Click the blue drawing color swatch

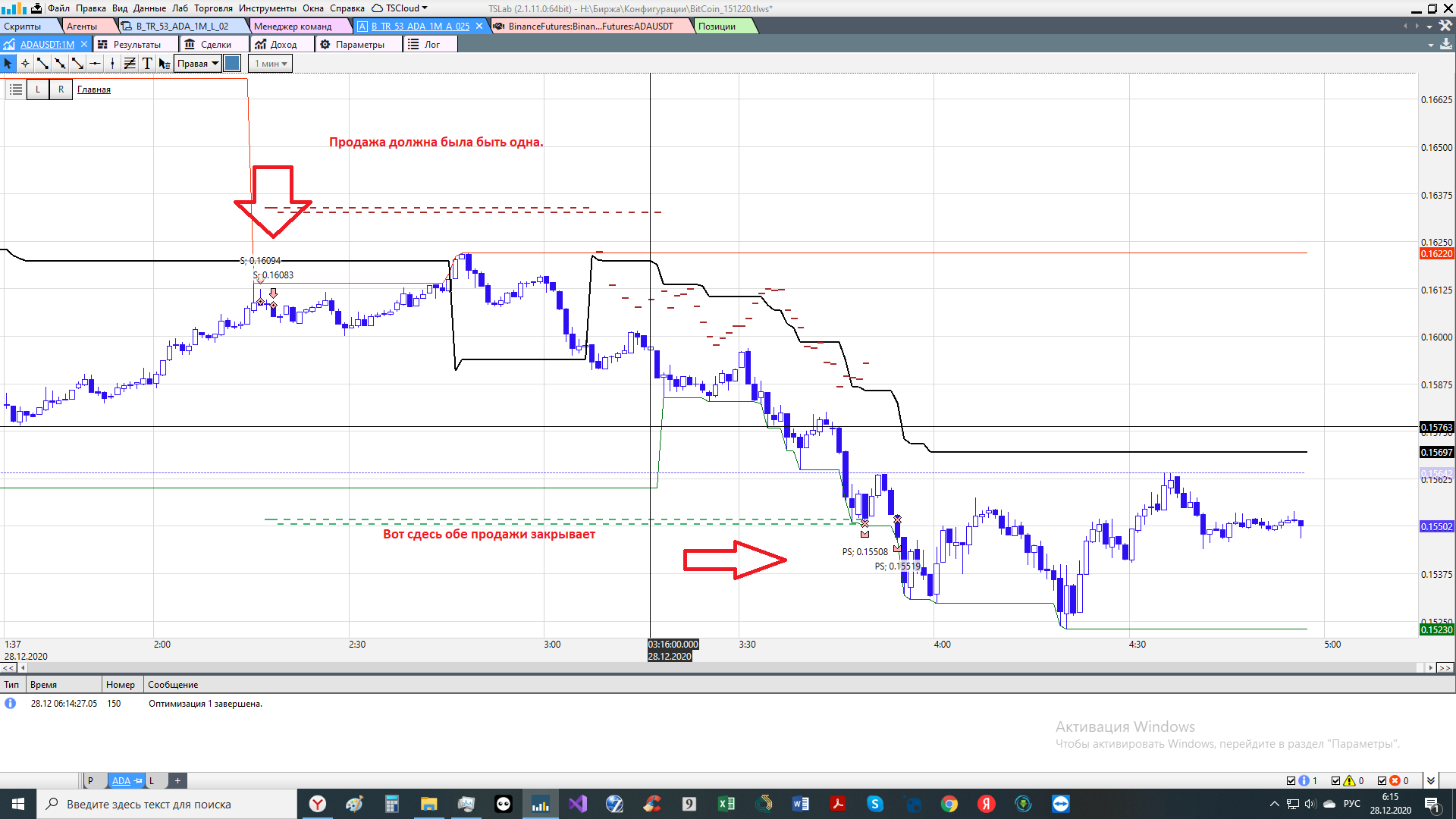click(233, 64)
